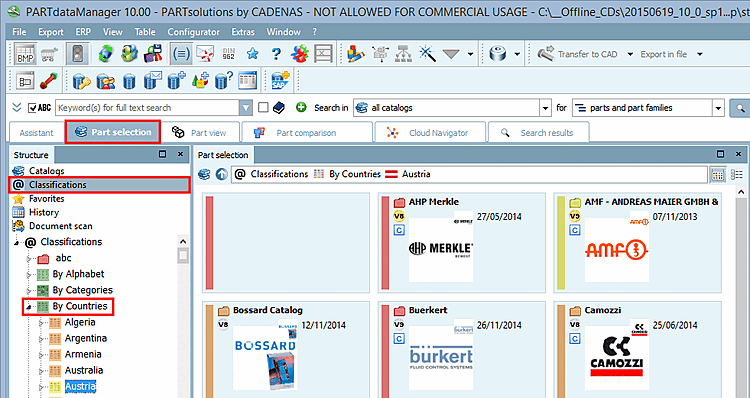
Task: Open the dropdown arrow next to cylindrical part icon
Action: pos(517,54)
